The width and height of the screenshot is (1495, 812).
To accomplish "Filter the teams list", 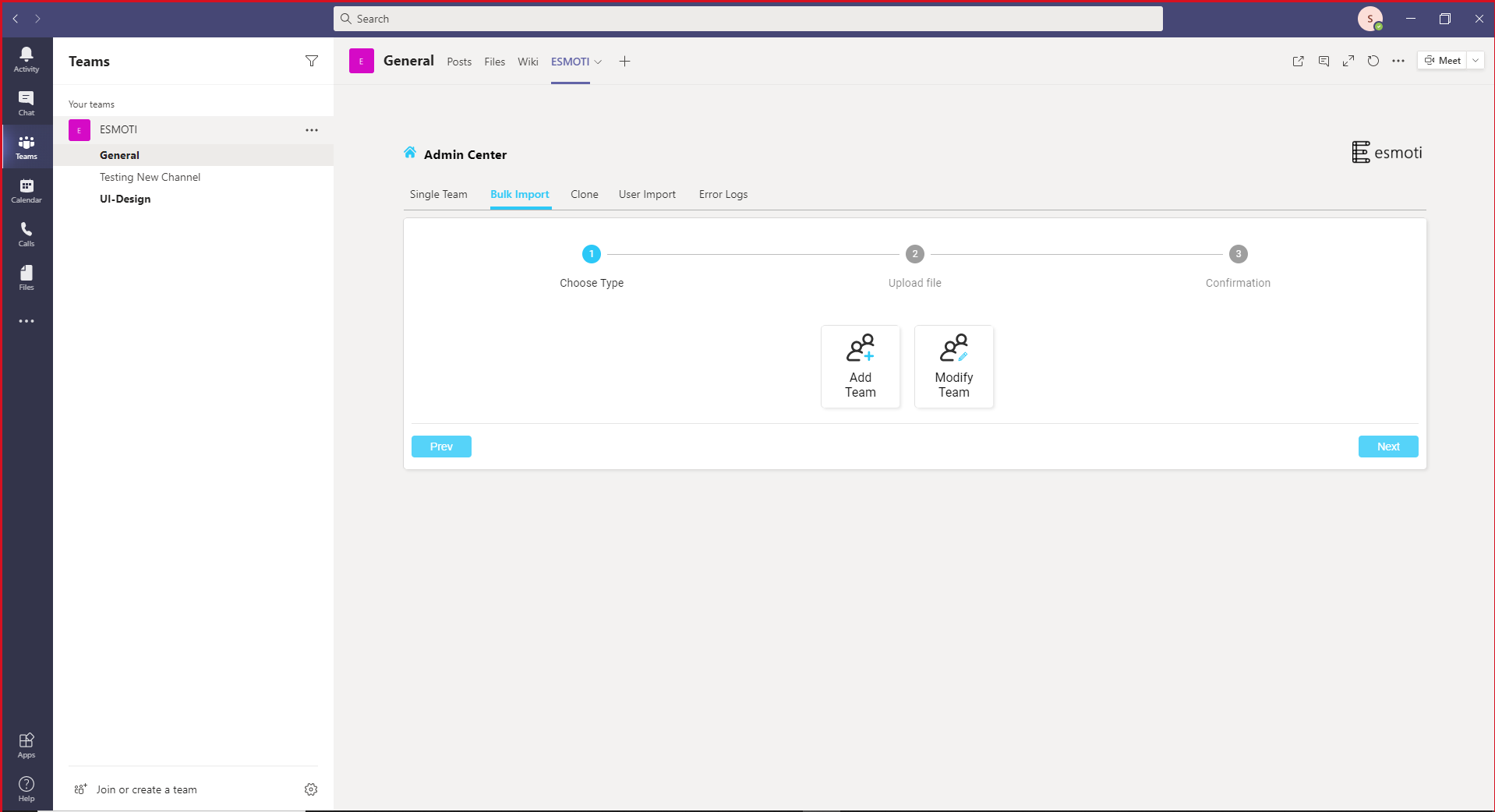I will (x=312, y=61).
